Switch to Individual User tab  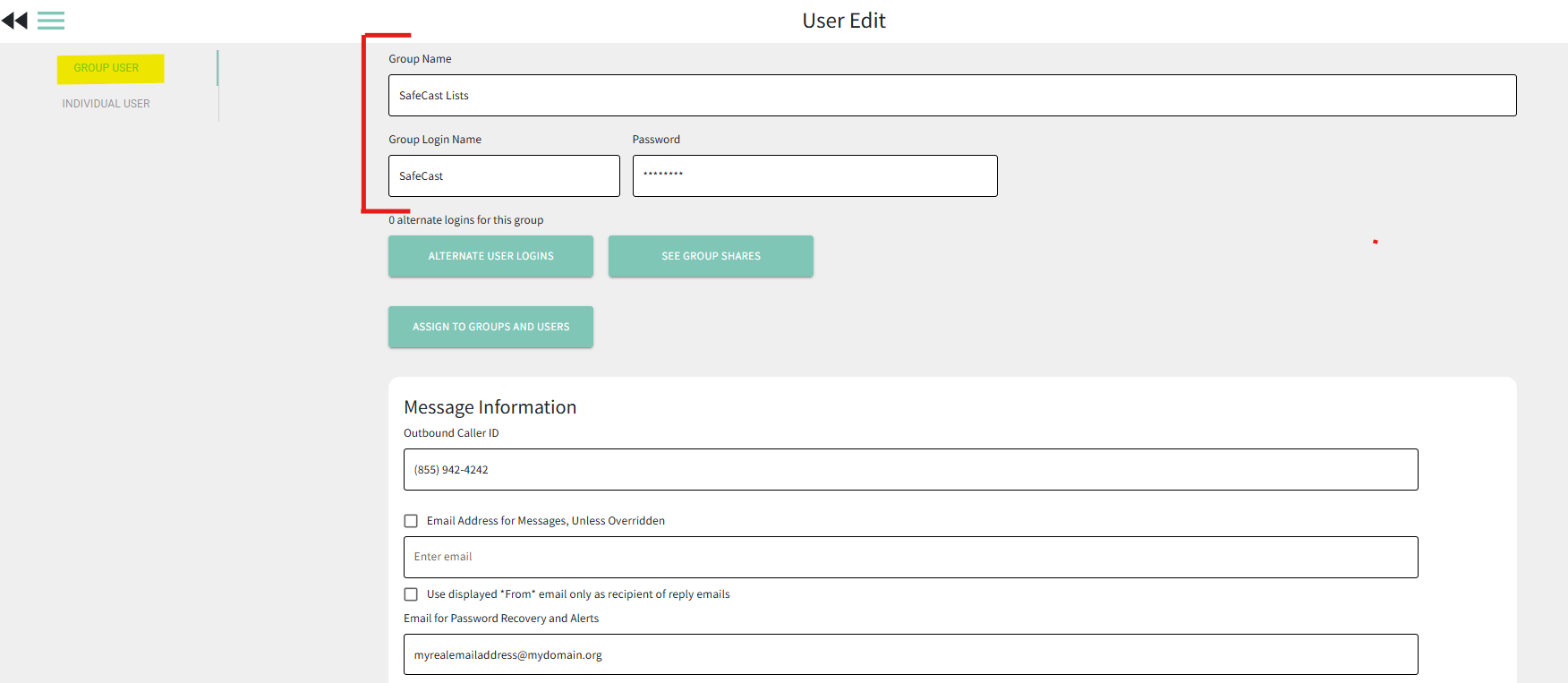[x=107, y=104]
